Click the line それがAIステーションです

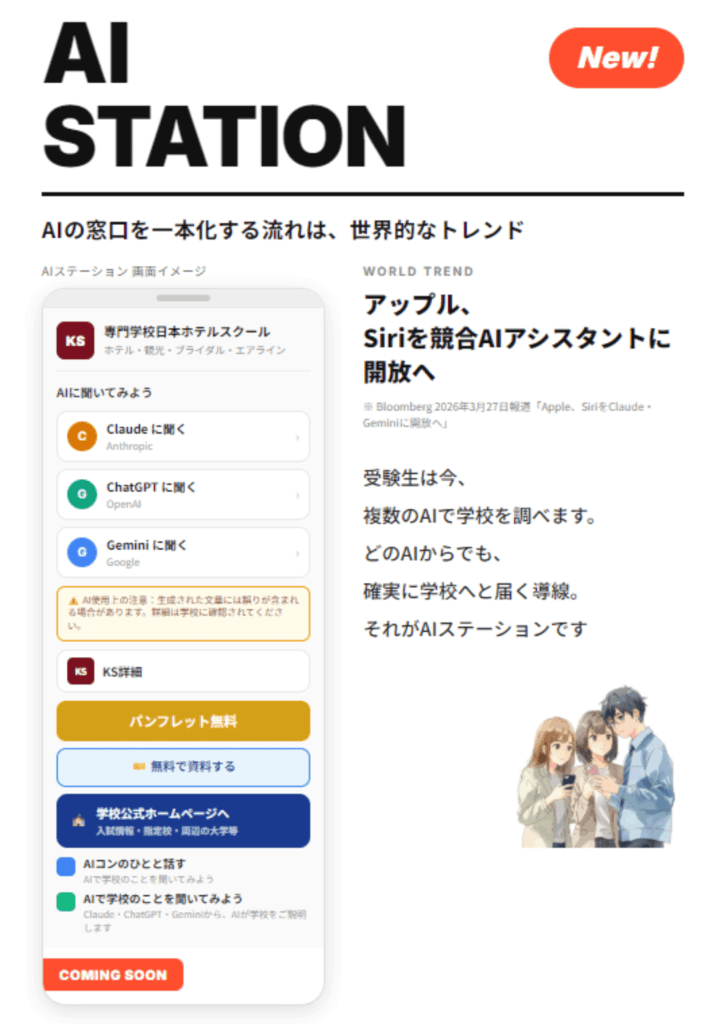tap(475, 629)
